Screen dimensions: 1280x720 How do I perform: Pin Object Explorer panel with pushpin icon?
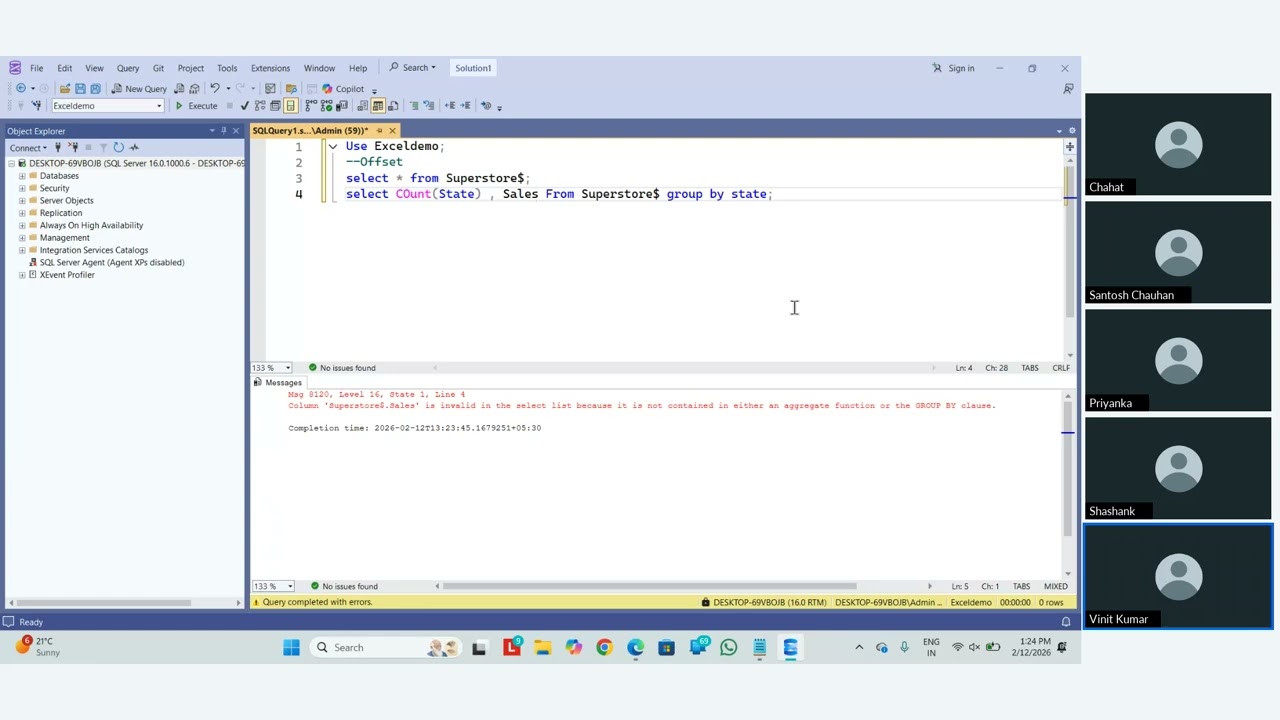(x=223, y=131)
